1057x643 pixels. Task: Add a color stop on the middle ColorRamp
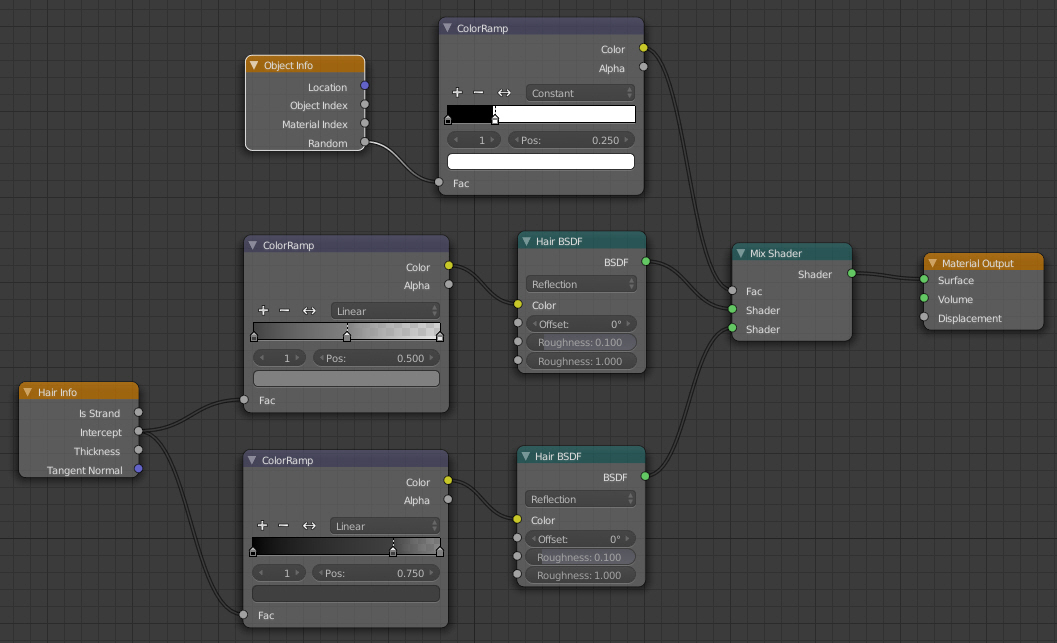(x=262, y=310)
